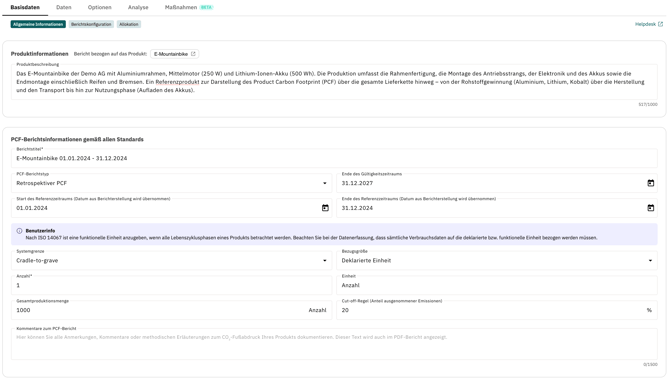Switch to the Daten tab
Image resolution: width=670 pixels, height=382 pixels.
(x=64, y=7)
